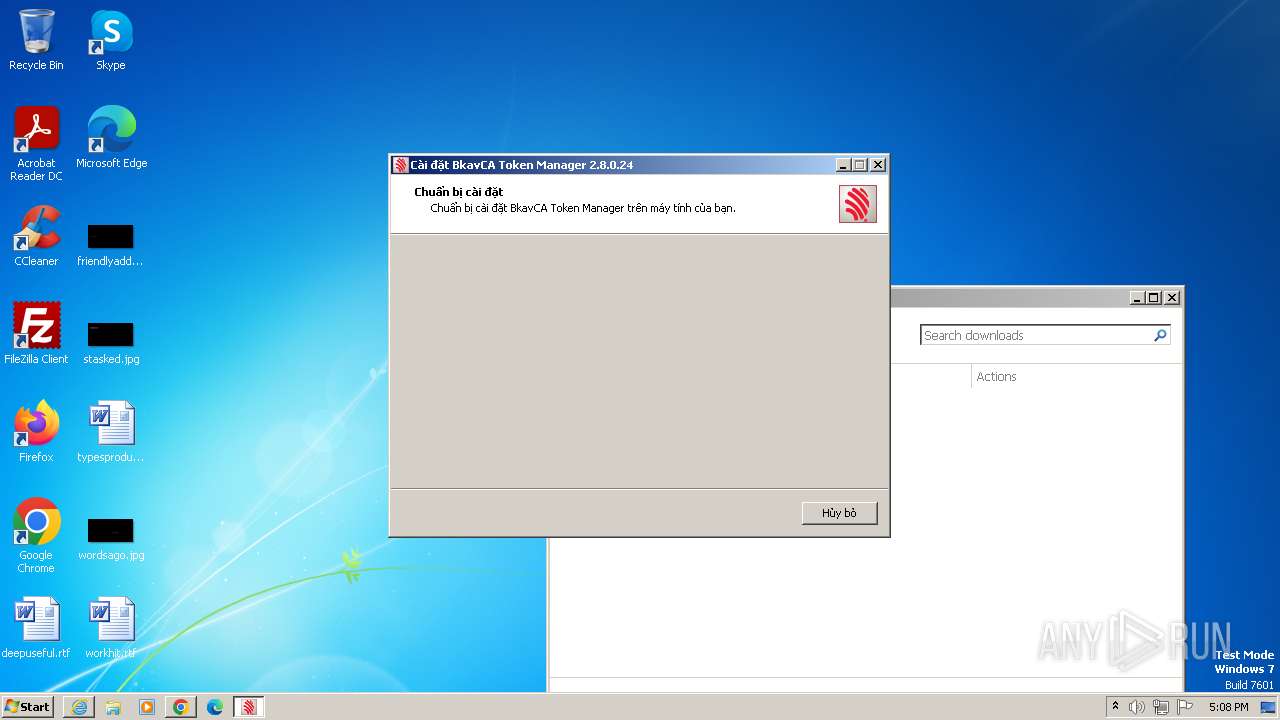The image size is (1280, 720).
Task: Open FileZilla Client shortcut
Action: pyautogui.click(x=36, y=334)
